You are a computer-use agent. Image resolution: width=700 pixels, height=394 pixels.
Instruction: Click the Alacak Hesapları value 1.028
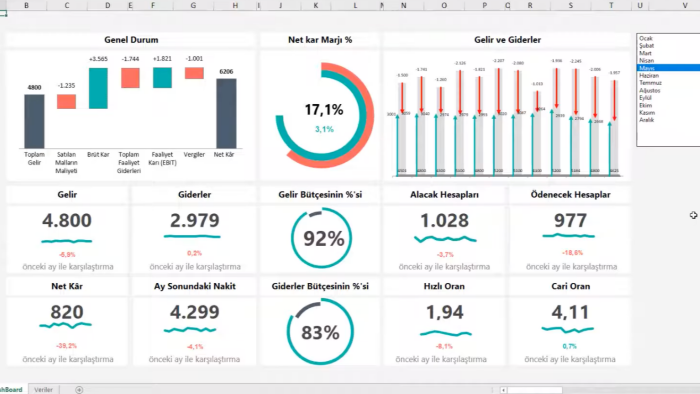point(445,220)
